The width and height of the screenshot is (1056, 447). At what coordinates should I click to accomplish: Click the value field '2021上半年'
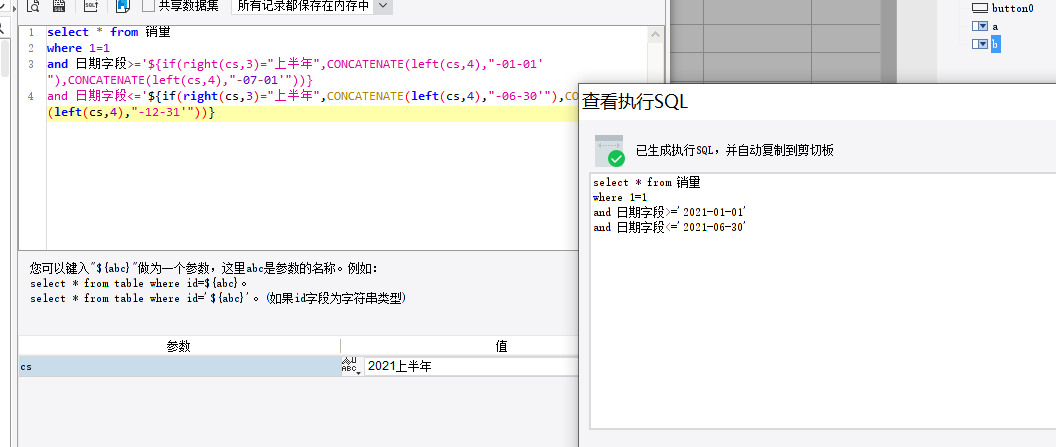(471, 367)
